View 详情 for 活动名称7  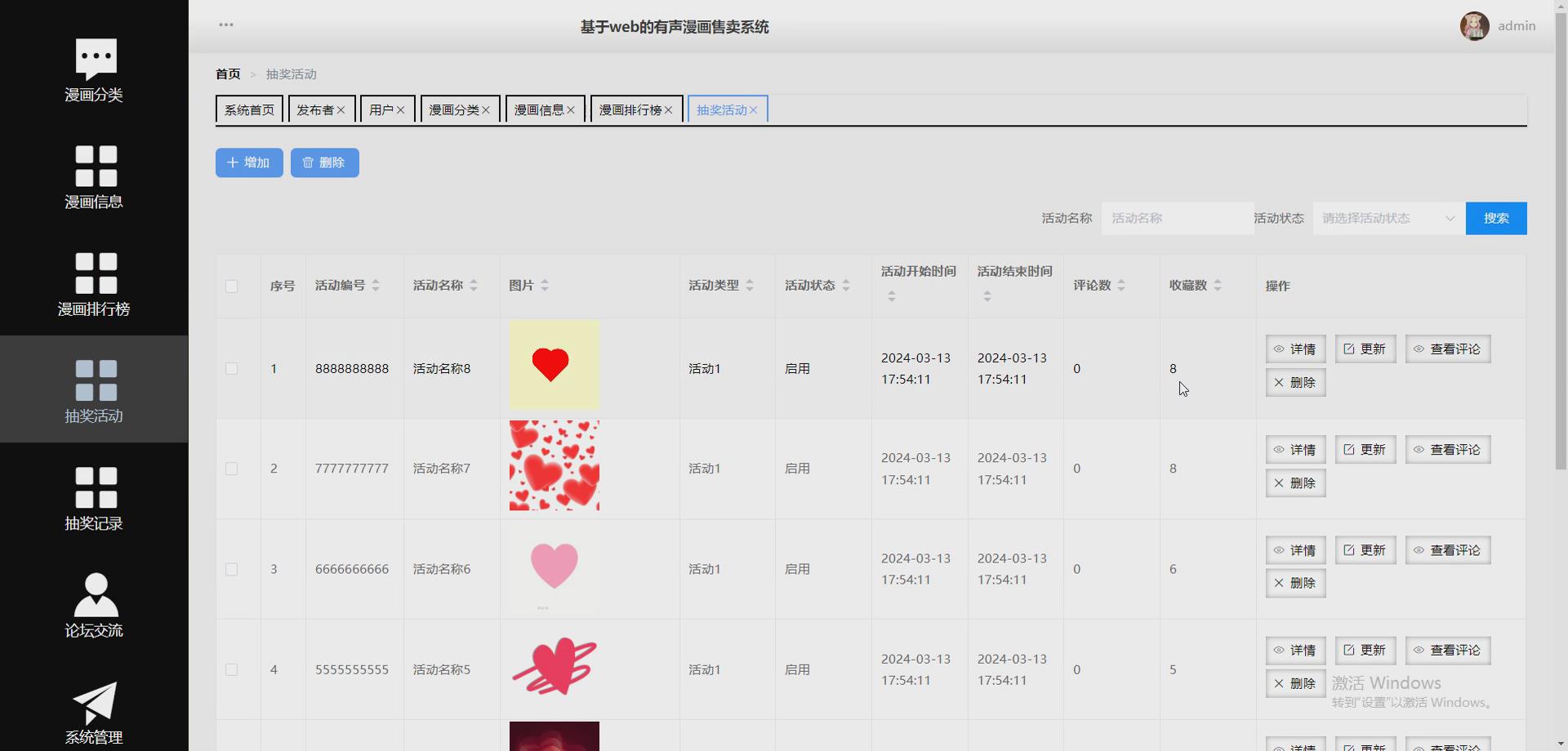[x=1295, y=450]
